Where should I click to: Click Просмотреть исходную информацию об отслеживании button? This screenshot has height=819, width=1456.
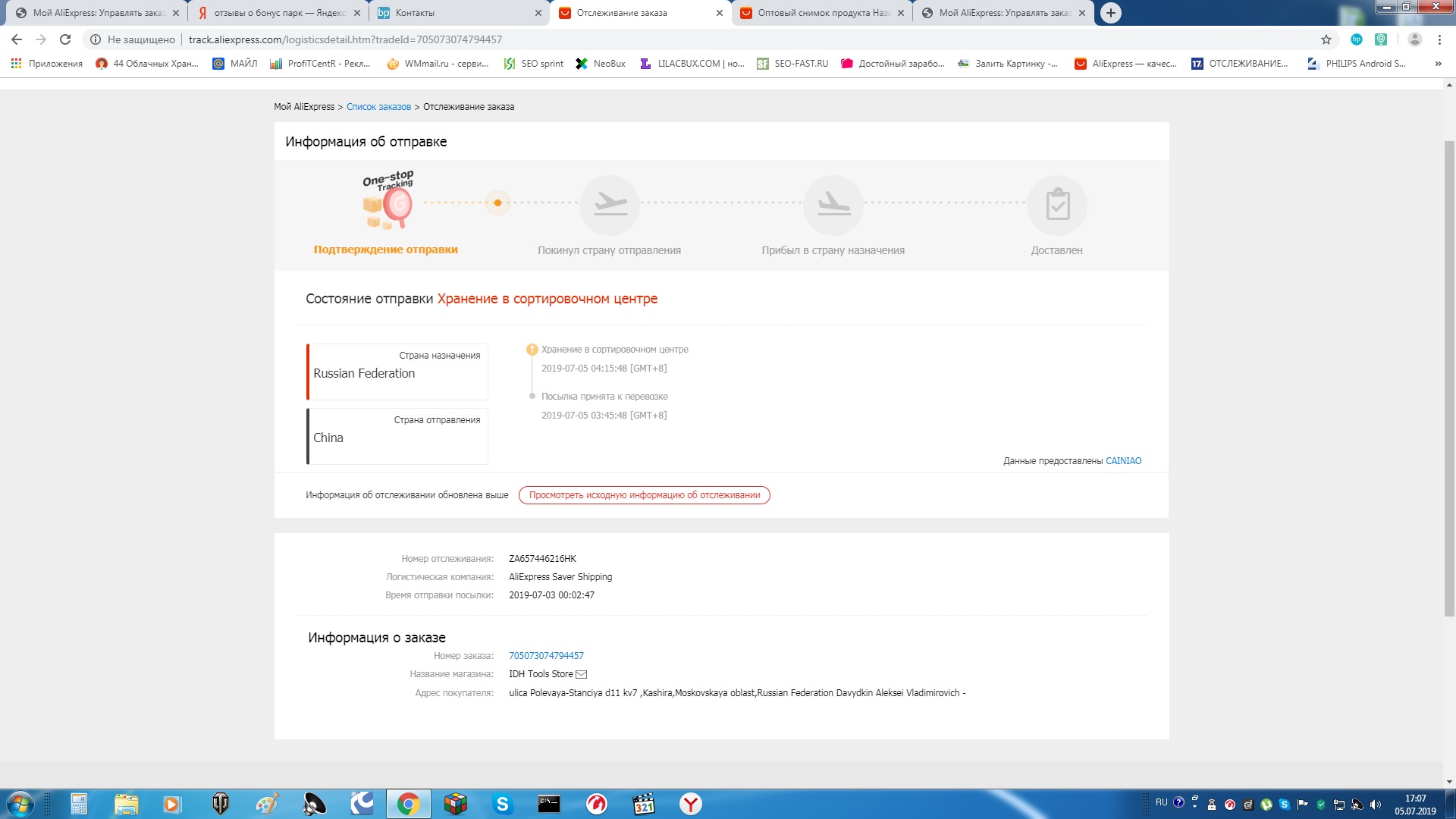click(644, 495)
